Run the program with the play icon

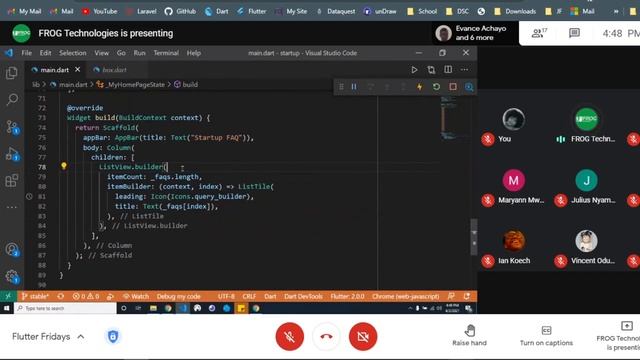pos(414,70)
